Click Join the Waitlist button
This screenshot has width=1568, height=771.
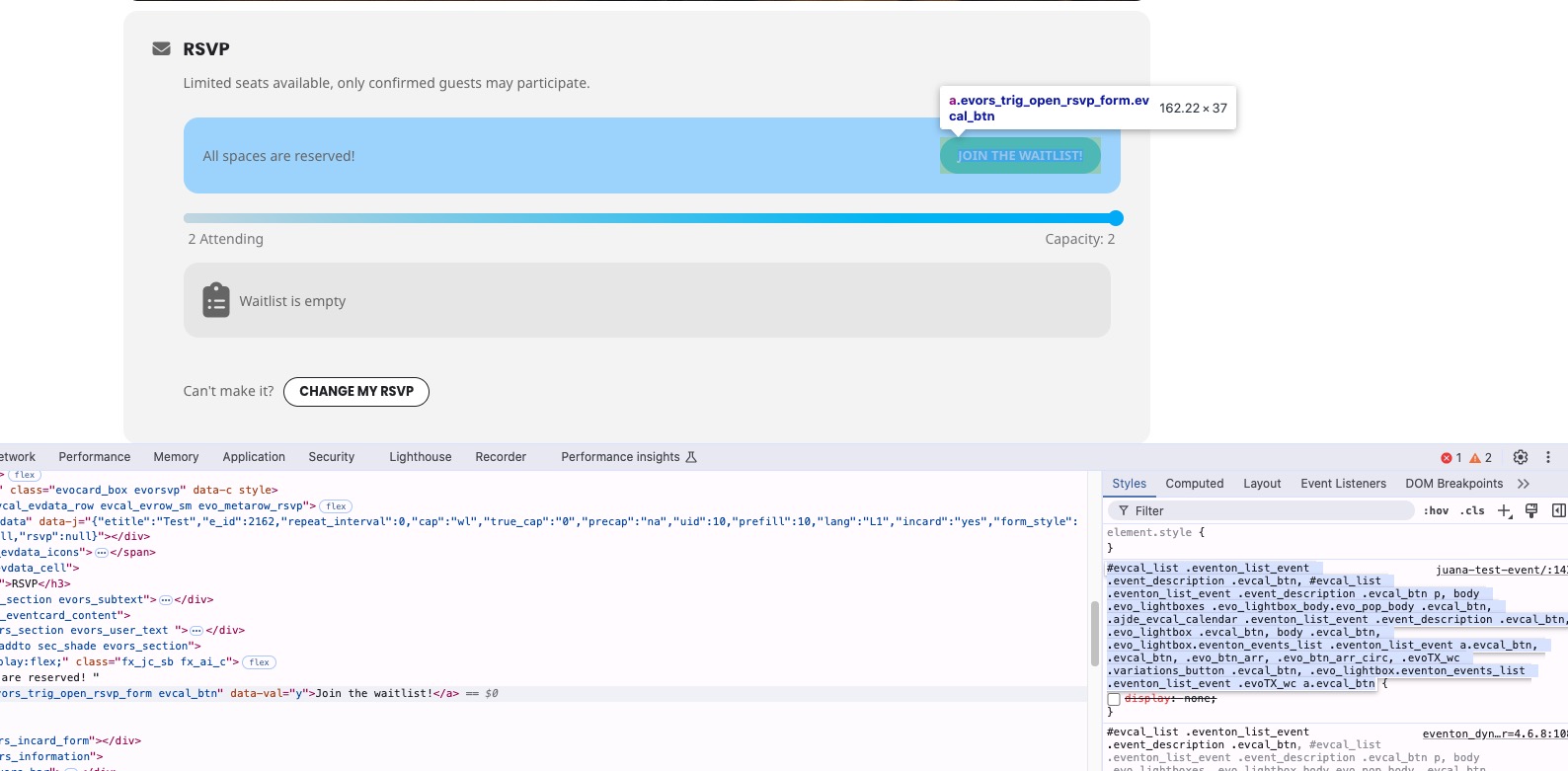click(x=1020, y=155)
